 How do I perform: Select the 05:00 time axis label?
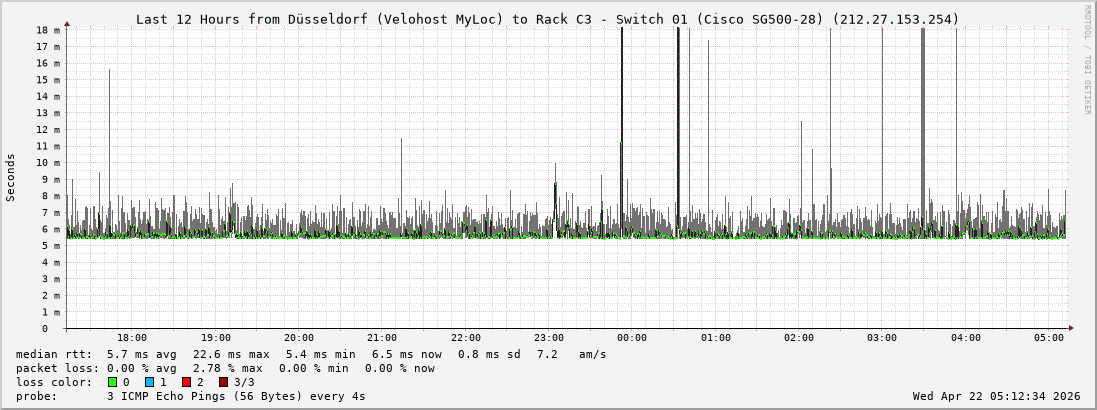[1049, 338]
